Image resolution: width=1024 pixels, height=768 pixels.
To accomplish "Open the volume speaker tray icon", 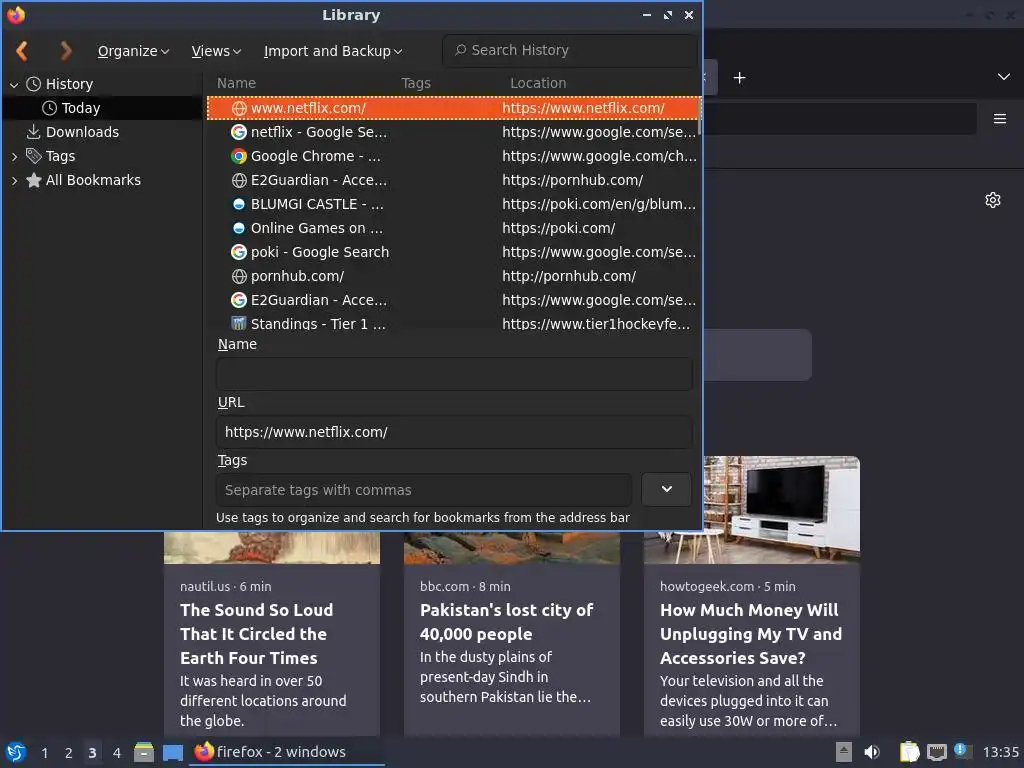I will [872, 752].
